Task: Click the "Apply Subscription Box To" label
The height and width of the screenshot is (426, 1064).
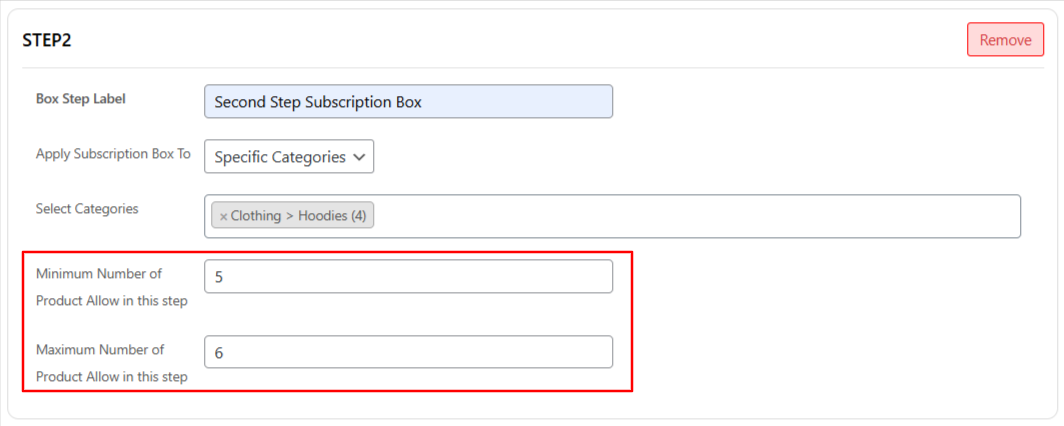Action: tap(113, 155)
